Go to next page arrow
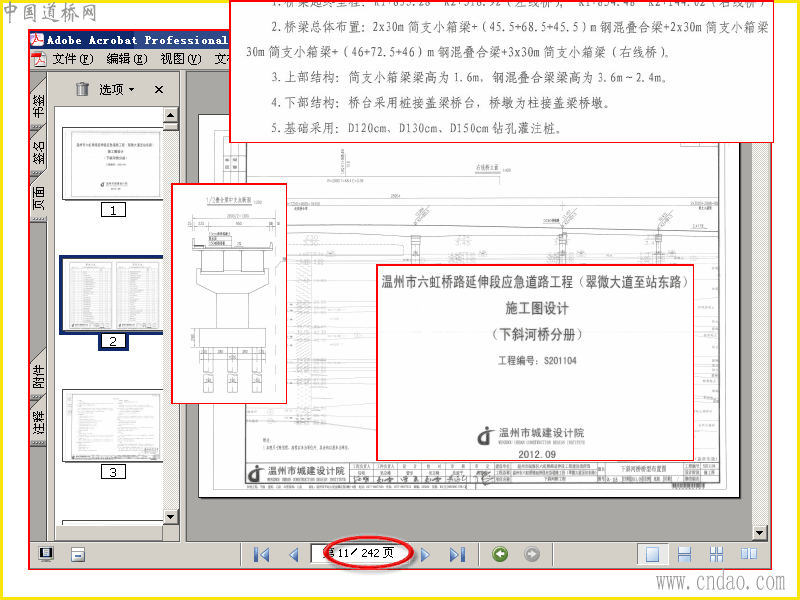Screen dimensions: 800x600 tap(425, 554)
